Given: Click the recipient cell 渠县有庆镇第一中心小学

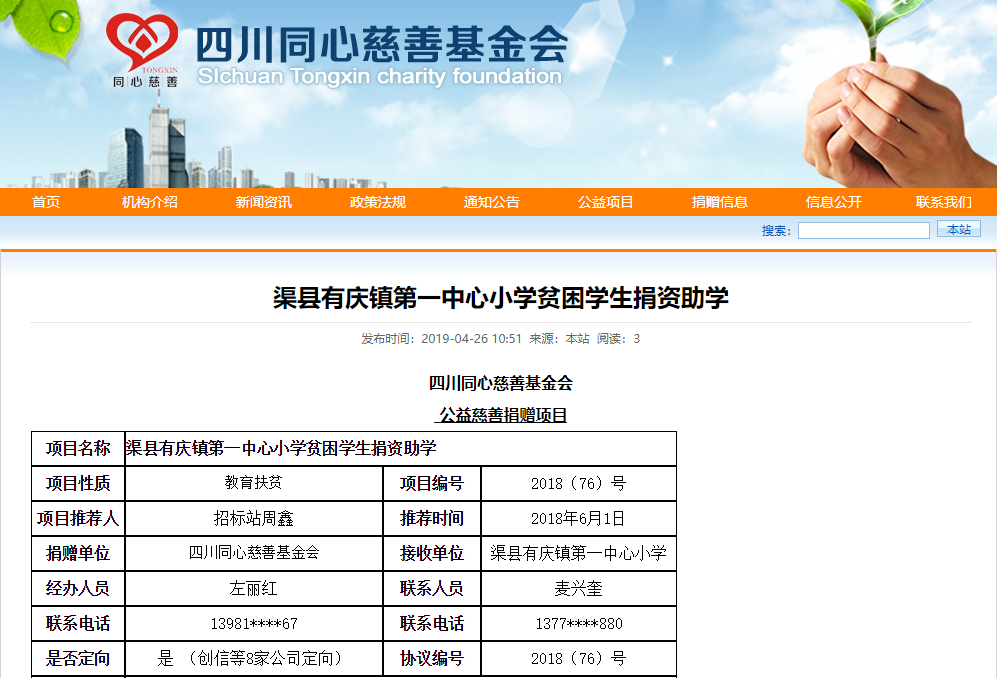Looking at the screenshot, I should click(x=578, y=553).
